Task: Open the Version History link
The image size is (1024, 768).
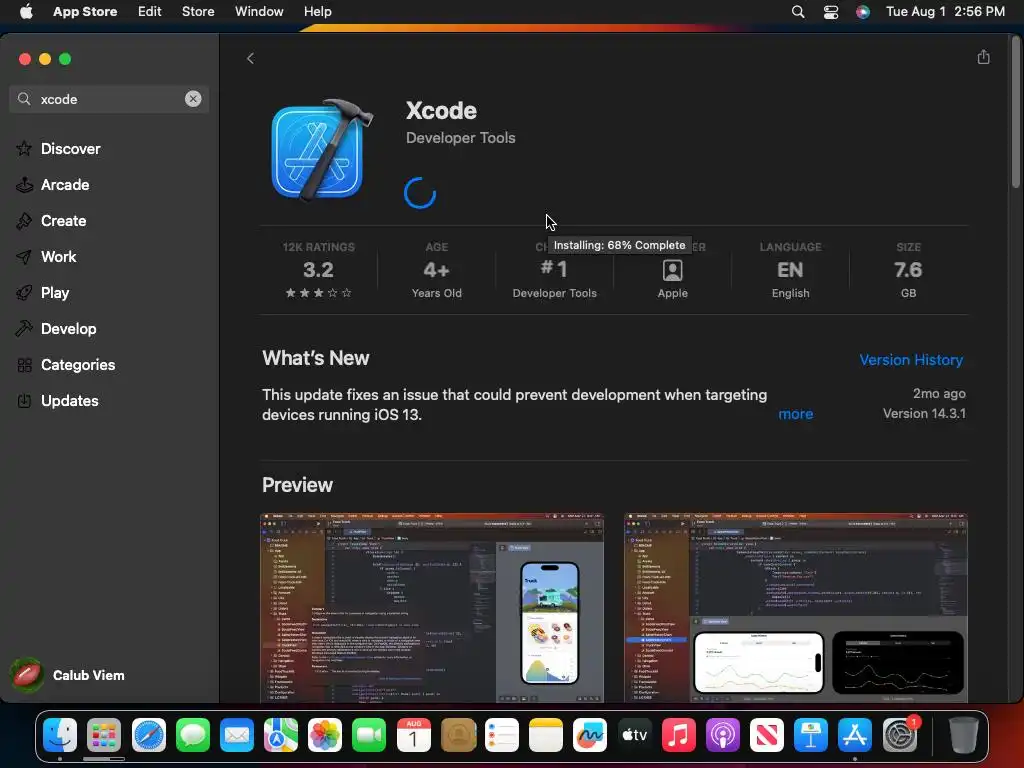Action: [911, 360]
